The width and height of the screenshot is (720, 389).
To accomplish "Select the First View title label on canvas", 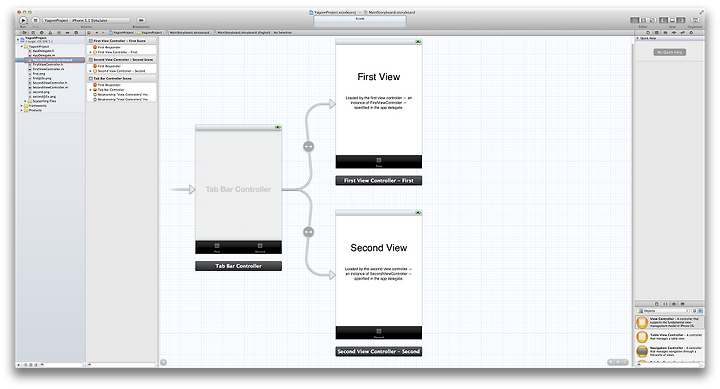I will pos(379,77).
